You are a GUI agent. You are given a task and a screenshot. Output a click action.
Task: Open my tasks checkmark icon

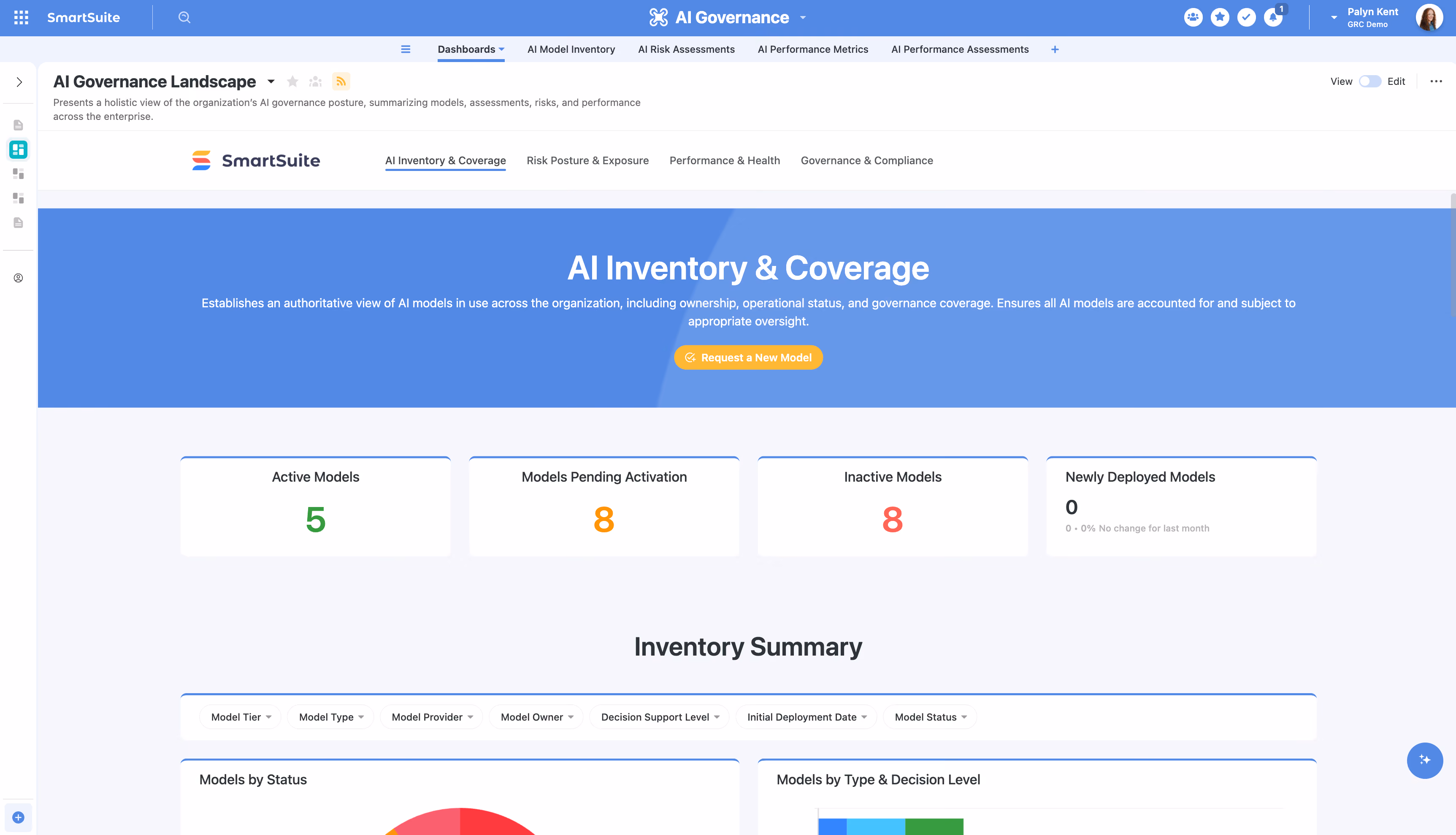pos(1246,17)
